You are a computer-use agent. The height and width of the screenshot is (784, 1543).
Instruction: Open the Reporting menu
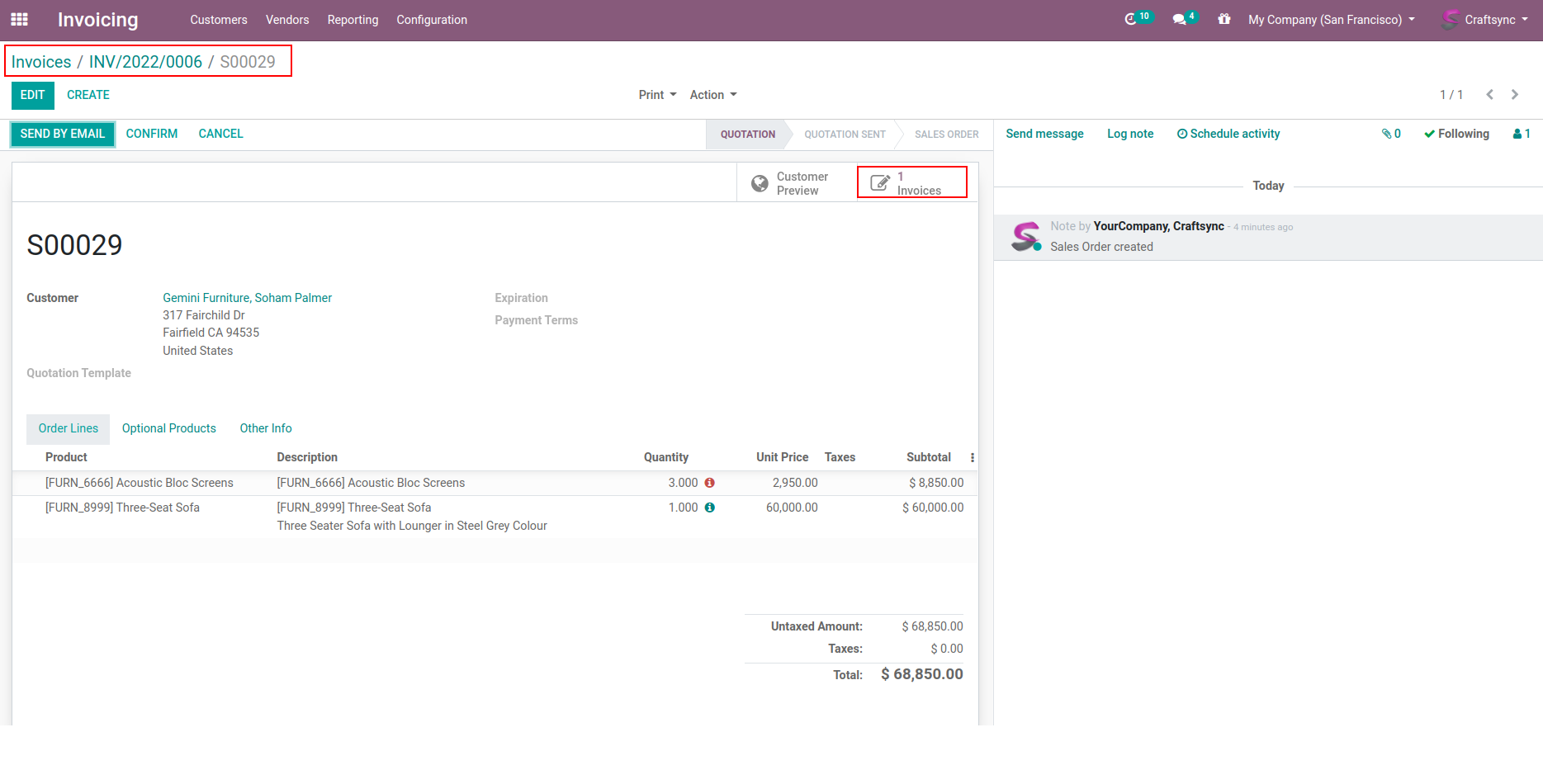point(353,20)
